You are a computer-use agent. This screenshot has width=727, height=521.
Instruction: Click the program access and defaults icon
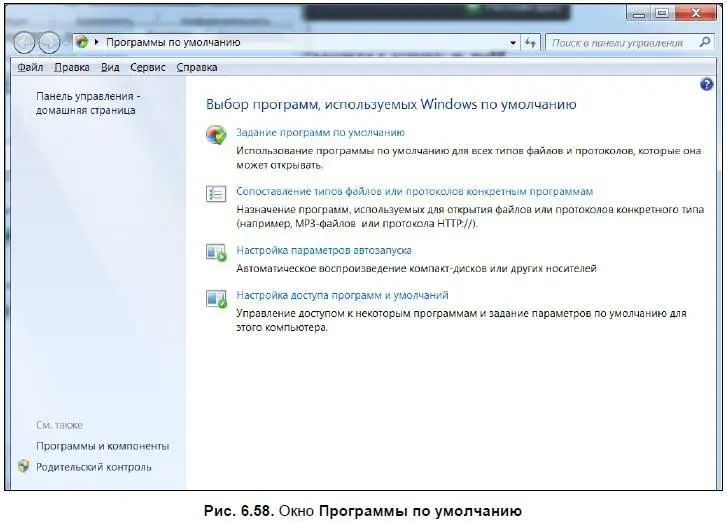216,298
